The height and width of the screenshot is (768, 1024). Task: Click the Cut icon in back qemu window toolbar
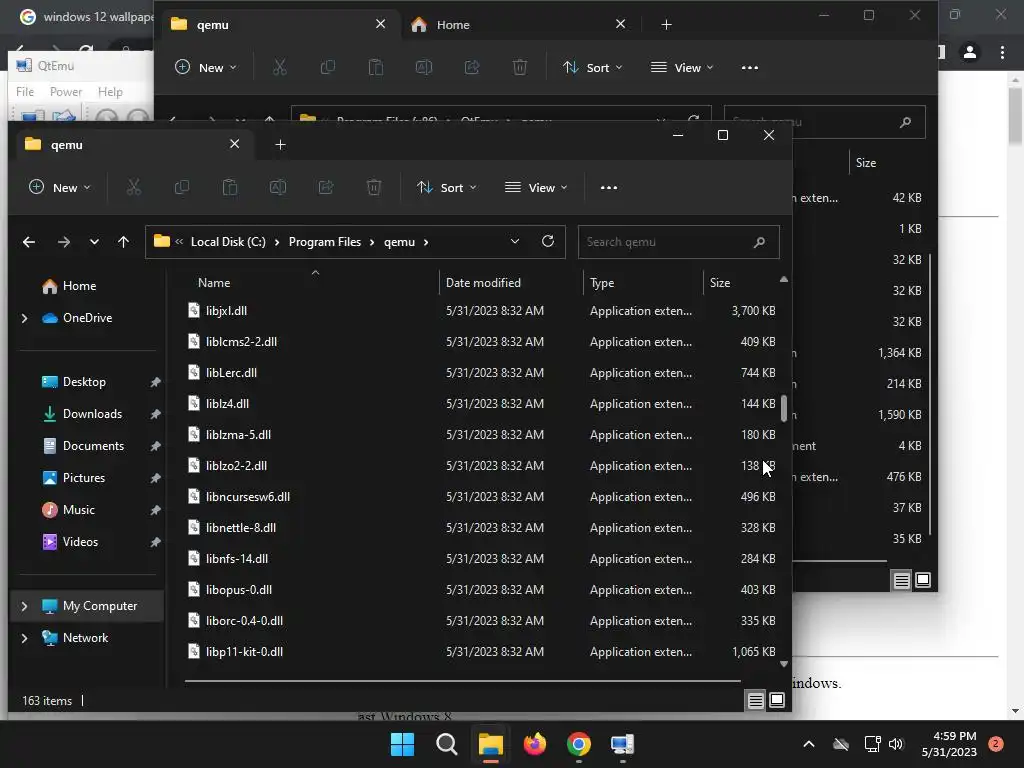[280, 67]
